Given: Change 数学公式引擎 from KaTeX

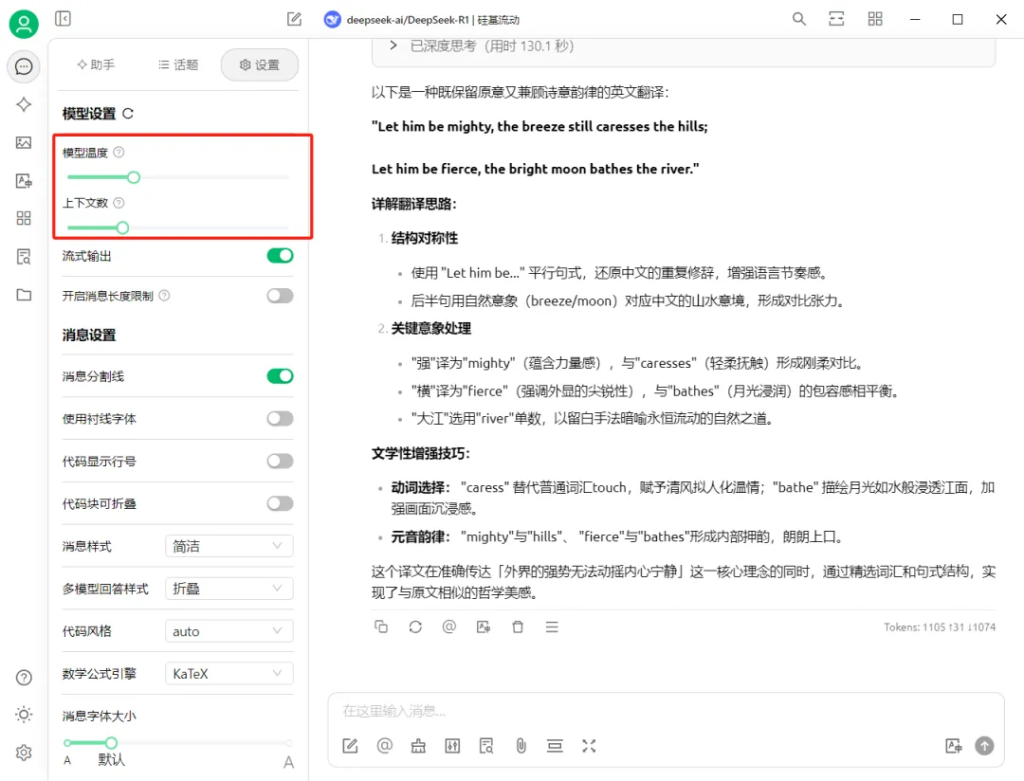Looking at the screenshot, I should click(x=228, y=672).
